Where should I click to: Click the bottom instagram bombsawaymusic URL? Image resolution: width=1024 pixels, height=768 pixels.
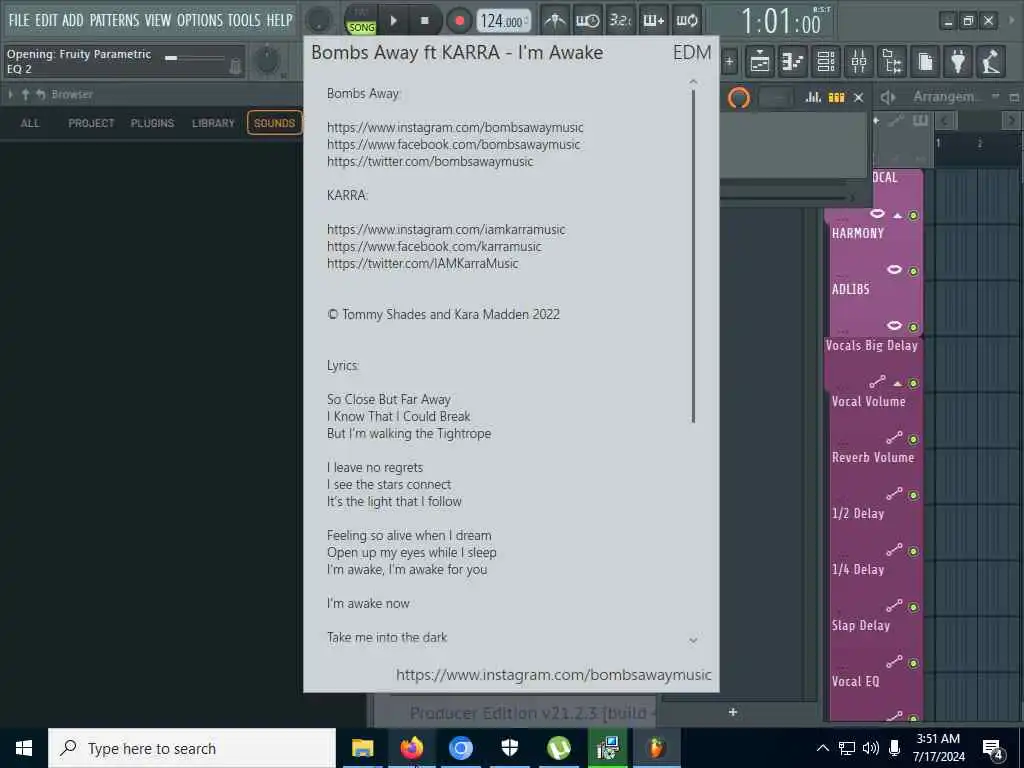pos(554,675)
